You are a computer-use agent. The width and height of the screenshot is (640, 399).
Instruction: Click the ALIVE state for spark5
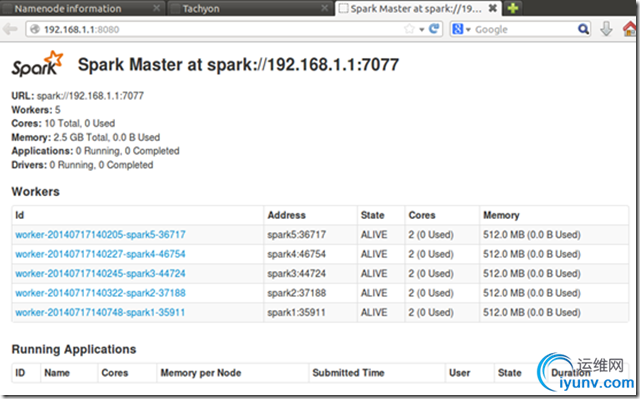tap(374, 235)
